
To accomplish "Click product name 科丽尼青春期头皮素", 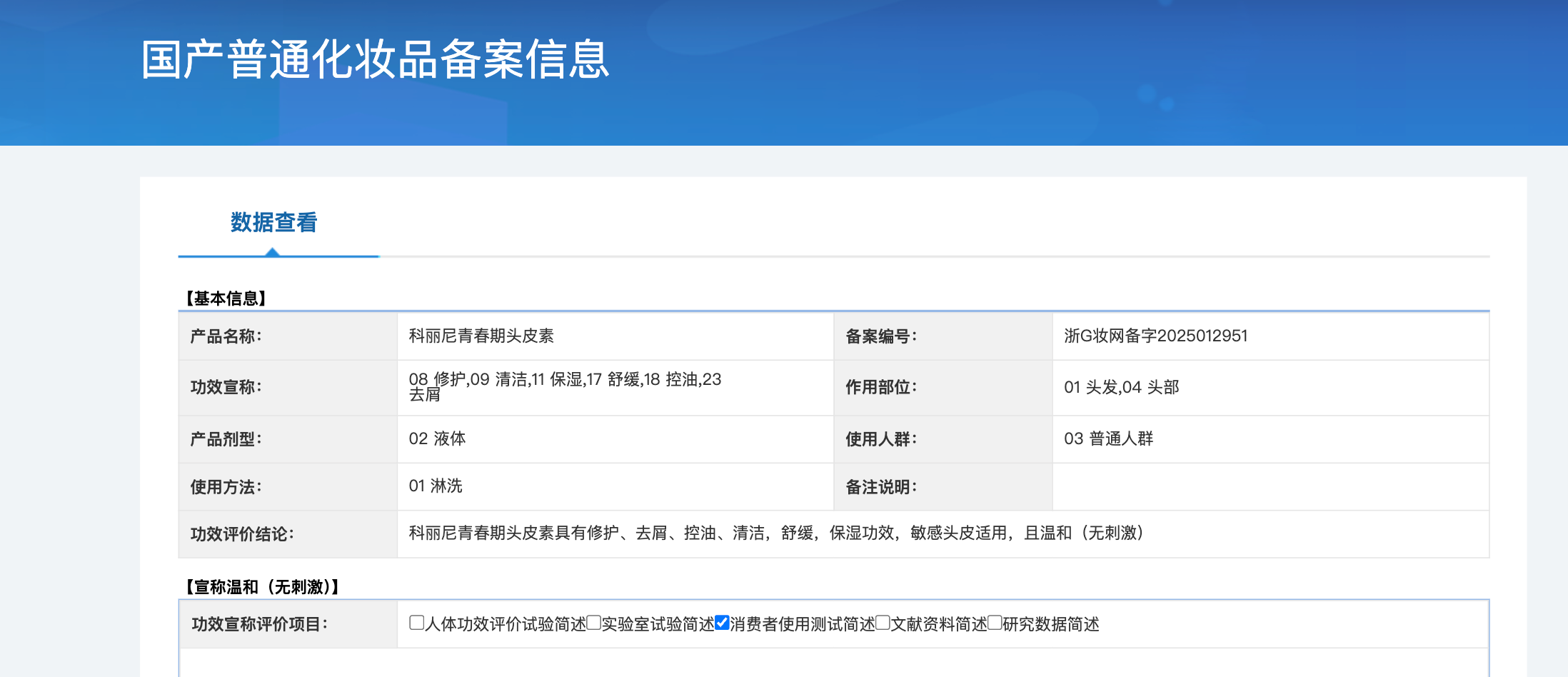I will coord(481,336).
